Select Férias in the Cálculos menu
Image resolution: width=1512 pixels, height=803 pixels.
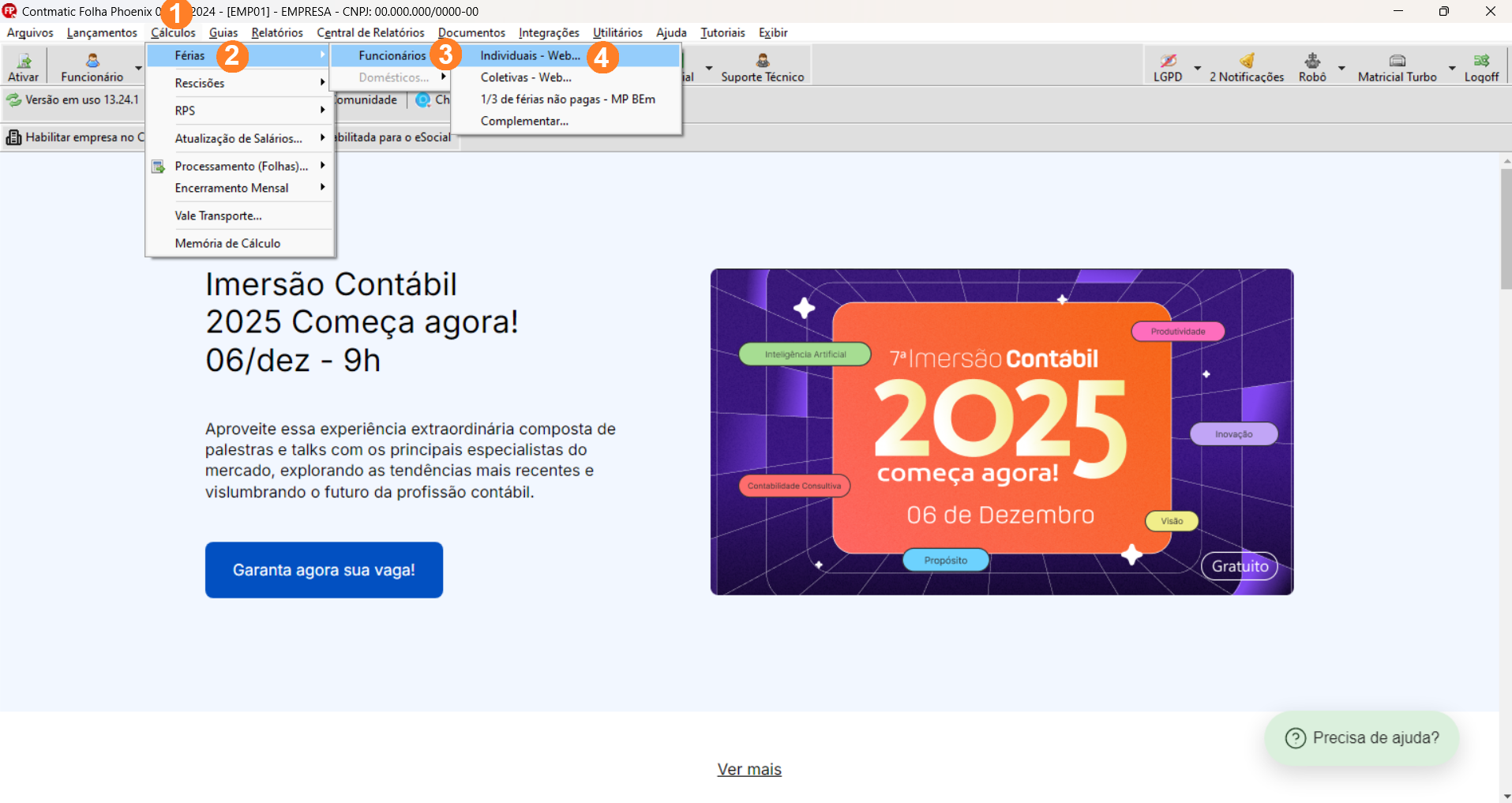238,55
